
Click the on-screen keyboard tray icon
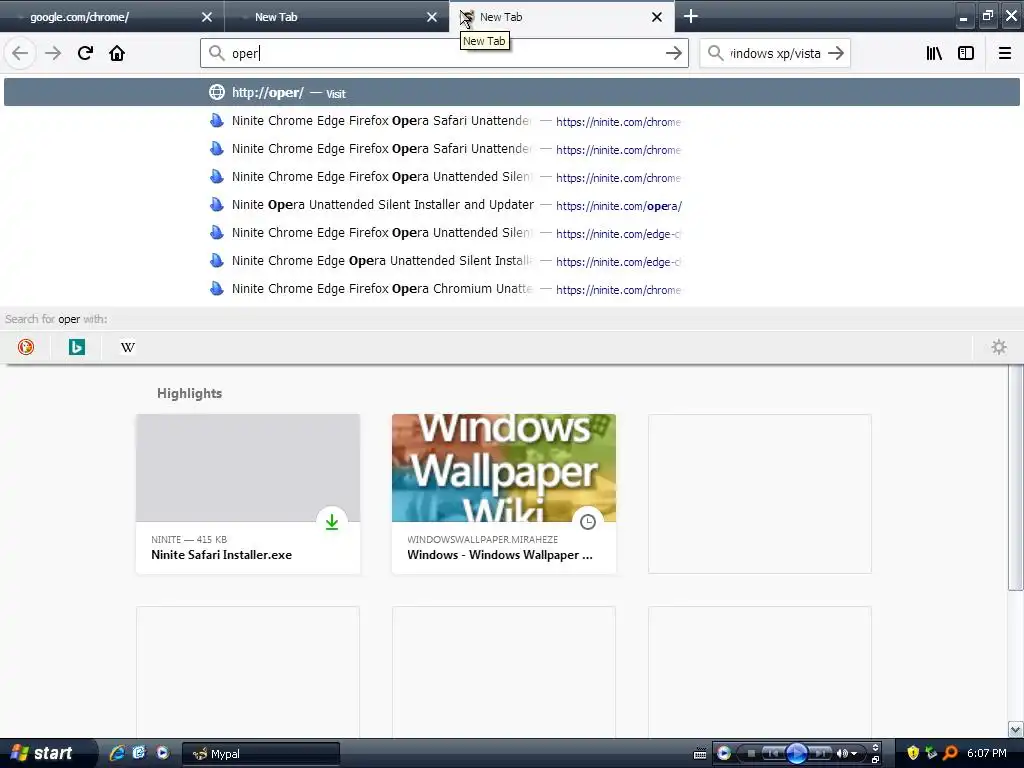tap(699, 754)
